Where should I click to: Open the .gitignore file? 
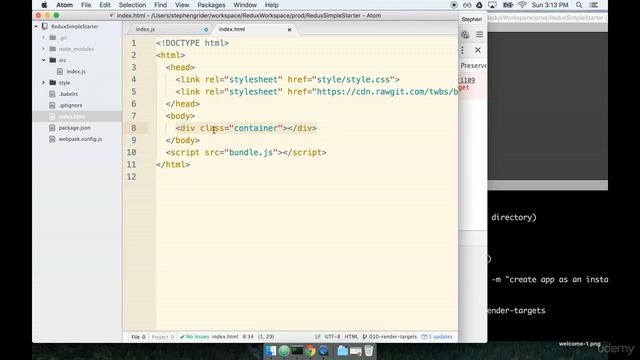click(x=70, y=105)
